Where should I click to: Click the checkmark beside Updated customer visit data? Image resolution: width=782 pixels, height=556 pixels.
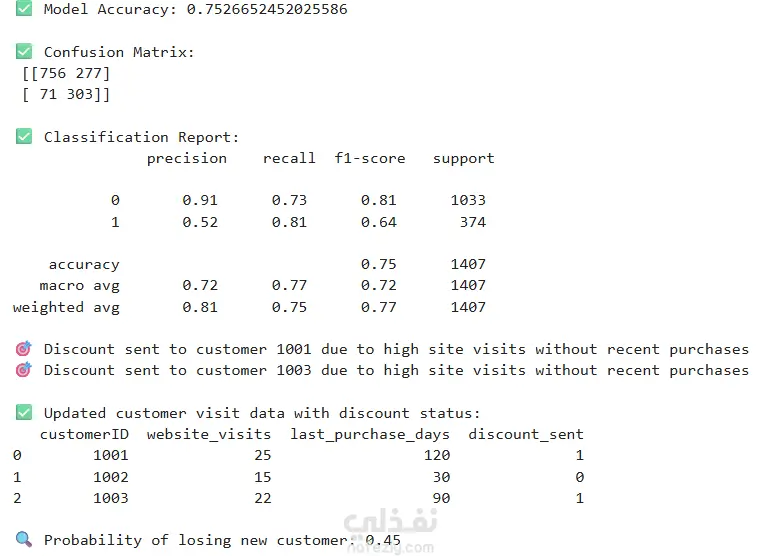[x=24, y=413]
